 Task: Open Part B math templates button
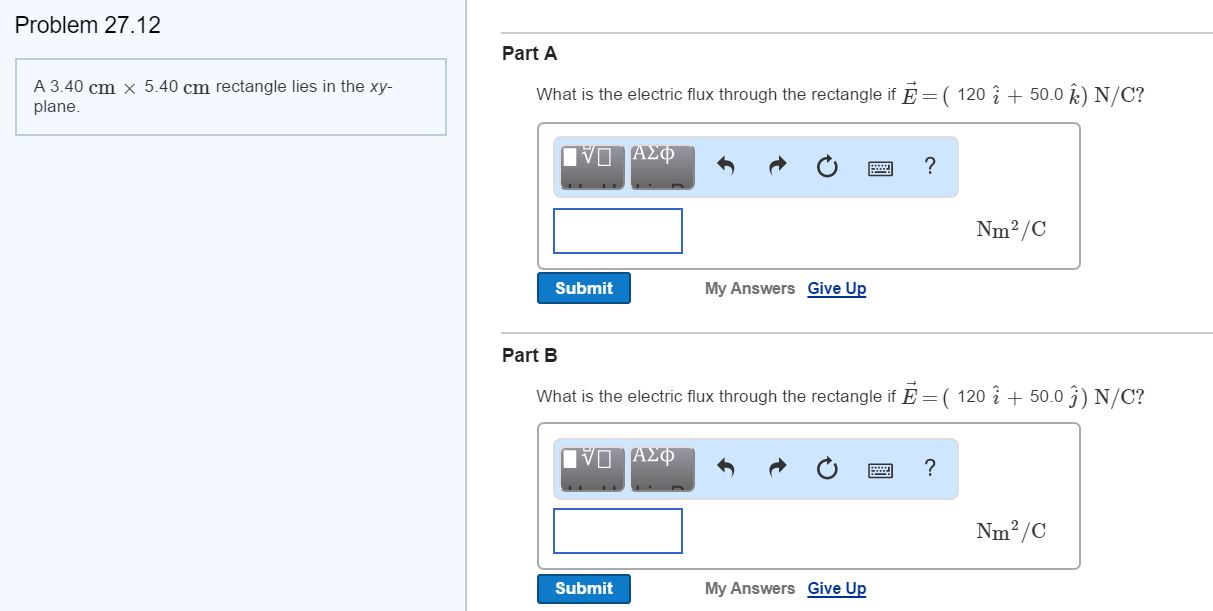click(591, 468)
